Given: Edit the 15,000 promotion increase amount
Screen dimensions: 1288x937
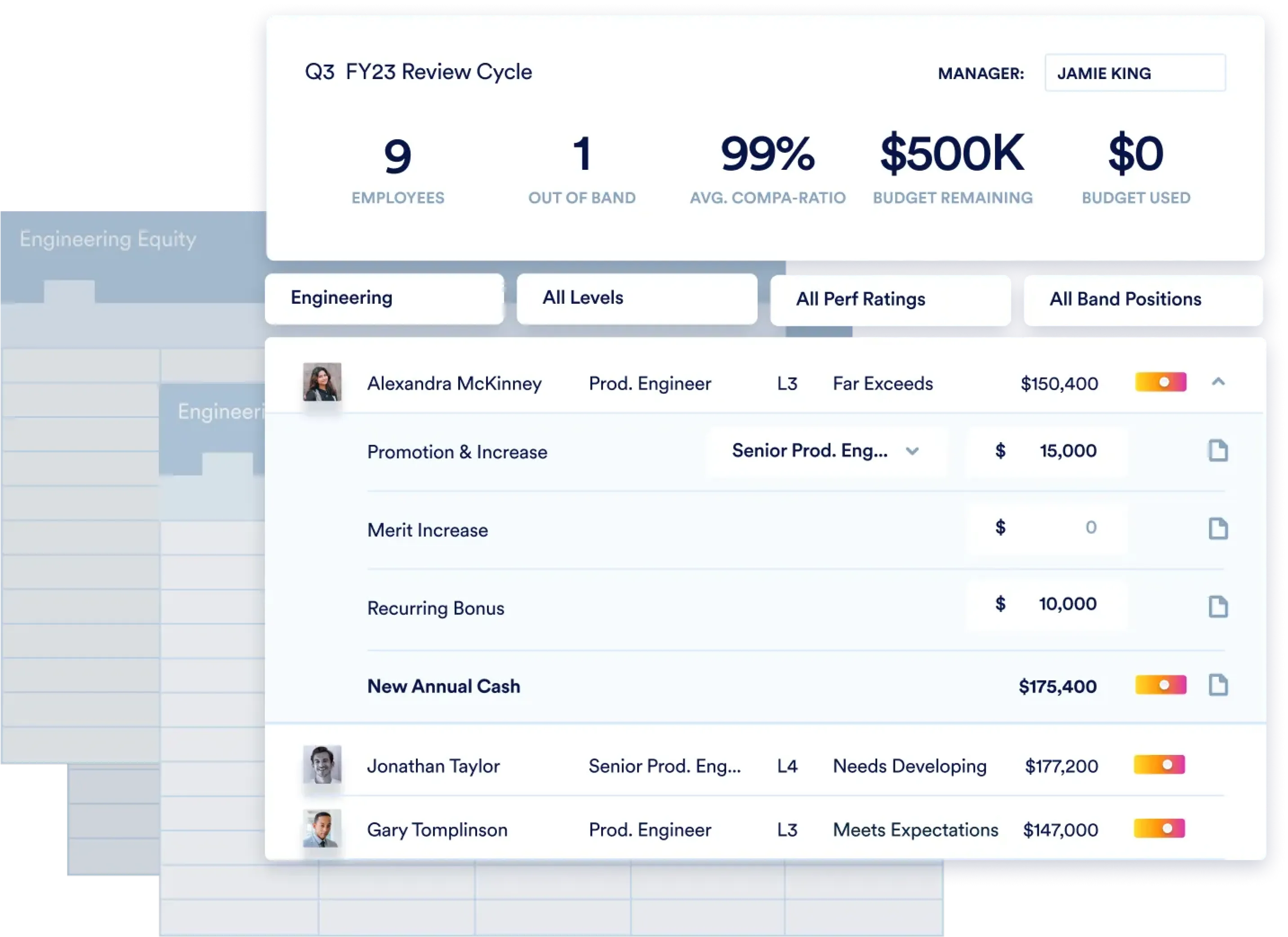Looking at the screenshot, I should (1070, 451).
